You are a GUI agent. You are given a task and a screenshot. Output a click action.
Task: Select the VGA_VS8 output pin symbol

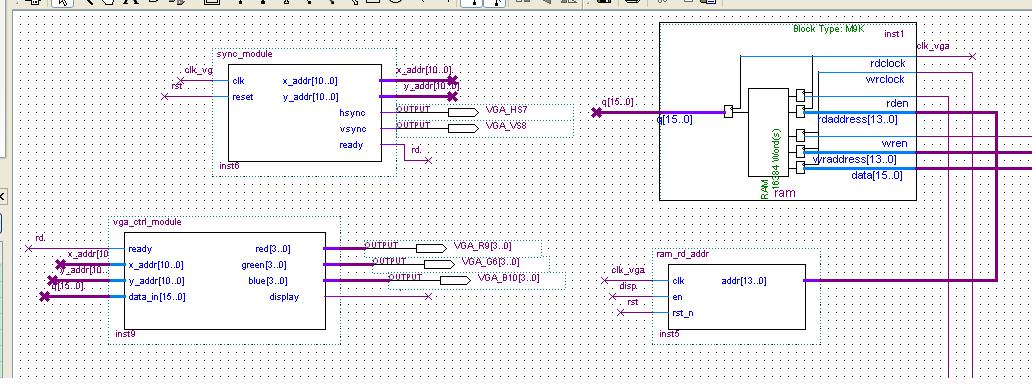[463, 128]
